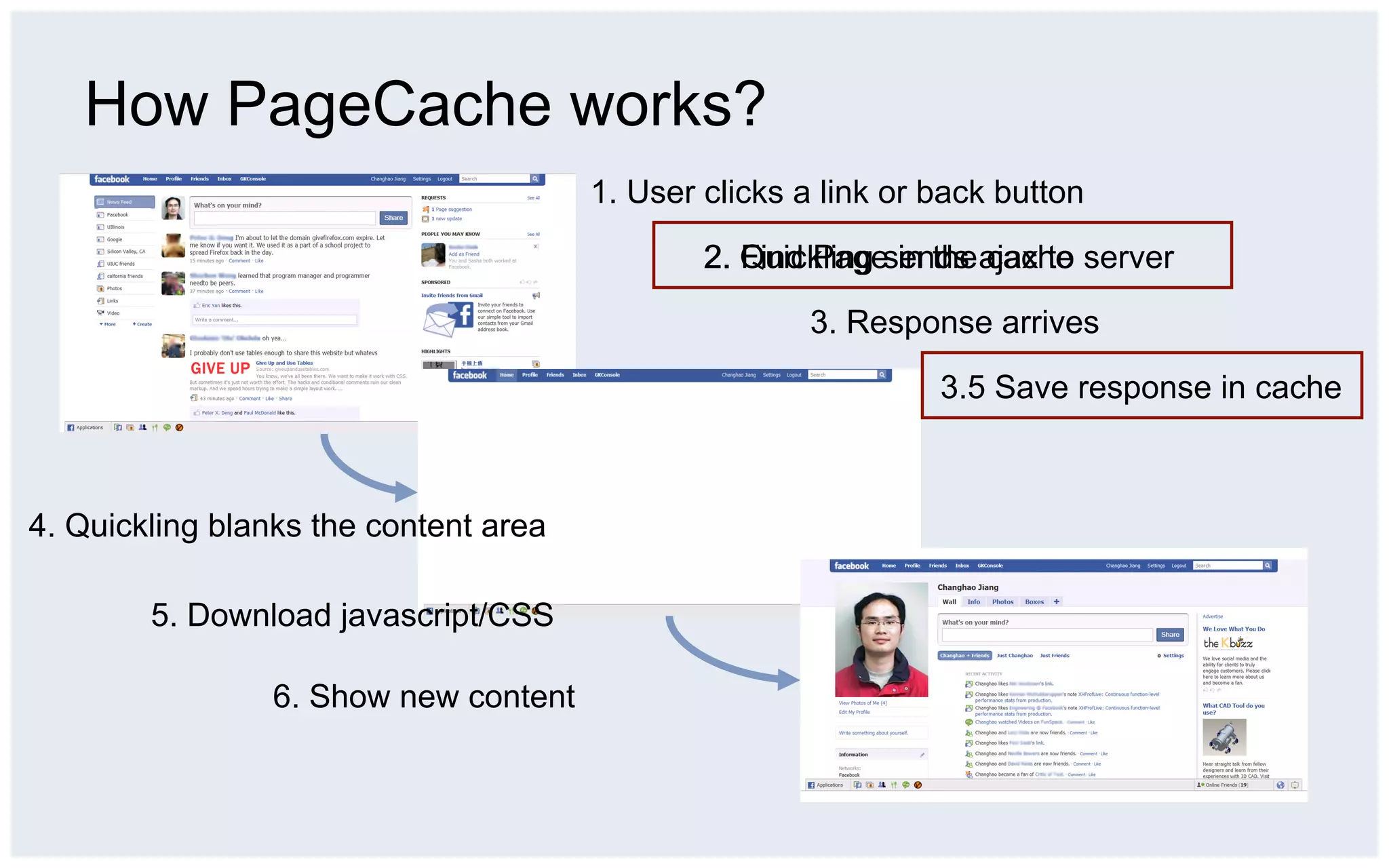Image resolution: width=1389 pixels, height=868 pixels.
Task: Click Create link in news feed sidebar
Action: [142, 325]
